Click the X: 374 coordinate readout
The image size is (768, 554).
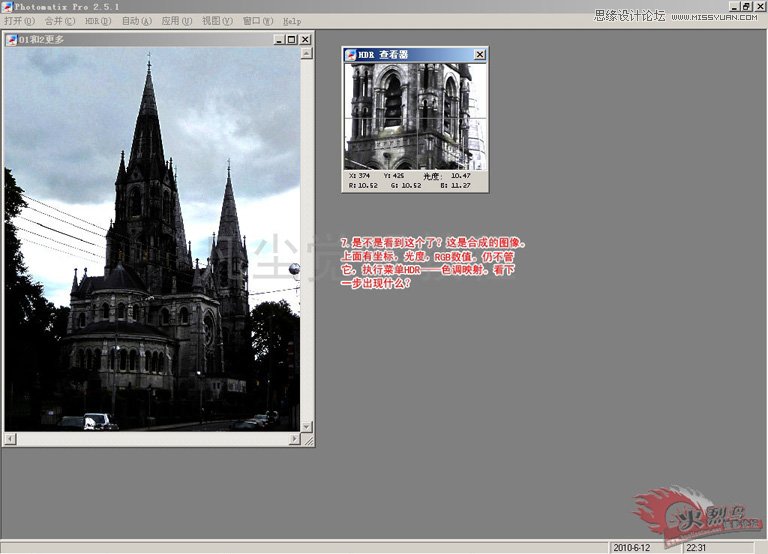pyautogui.click(x=360, y=175)
